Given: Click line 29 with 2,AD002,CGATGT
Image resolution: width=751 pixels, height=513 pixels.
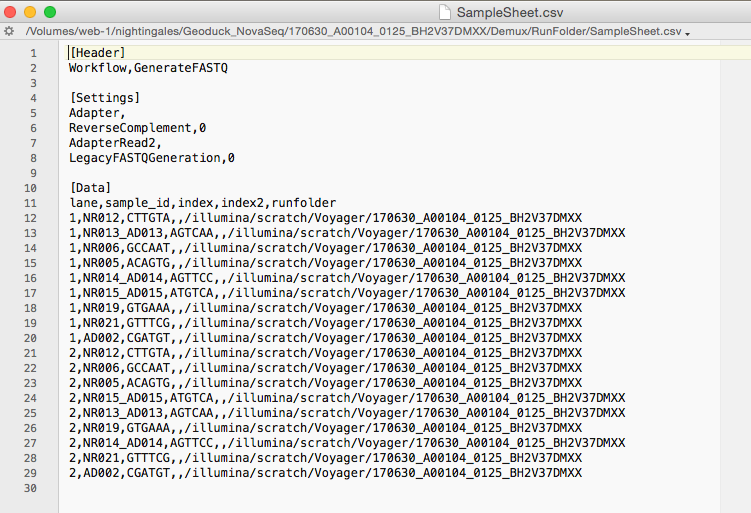Looking at the screenshot, I should pyautogui.click(x=326, y=473).
